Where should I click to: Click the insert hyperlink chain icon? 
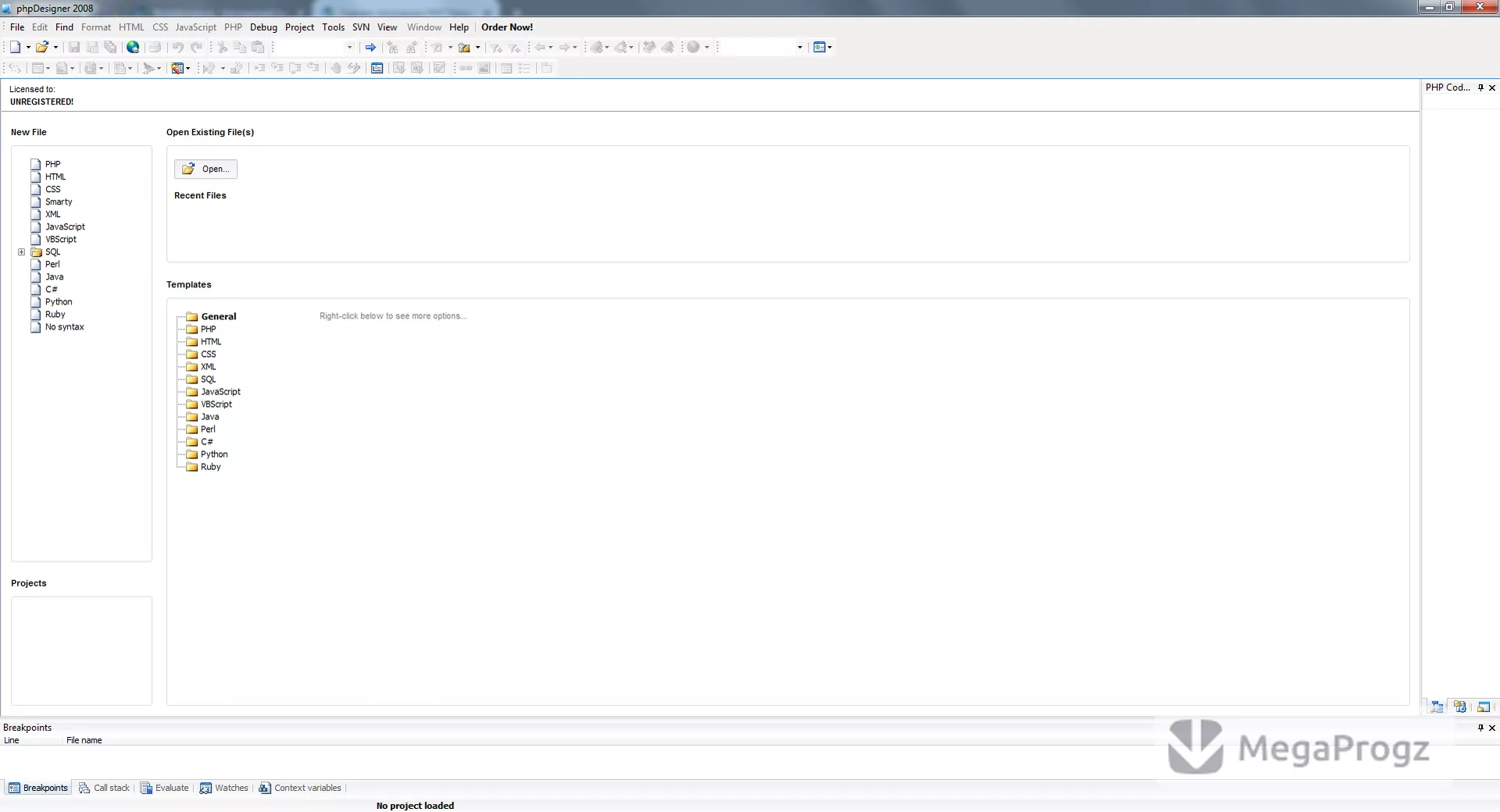coord(466,68)
